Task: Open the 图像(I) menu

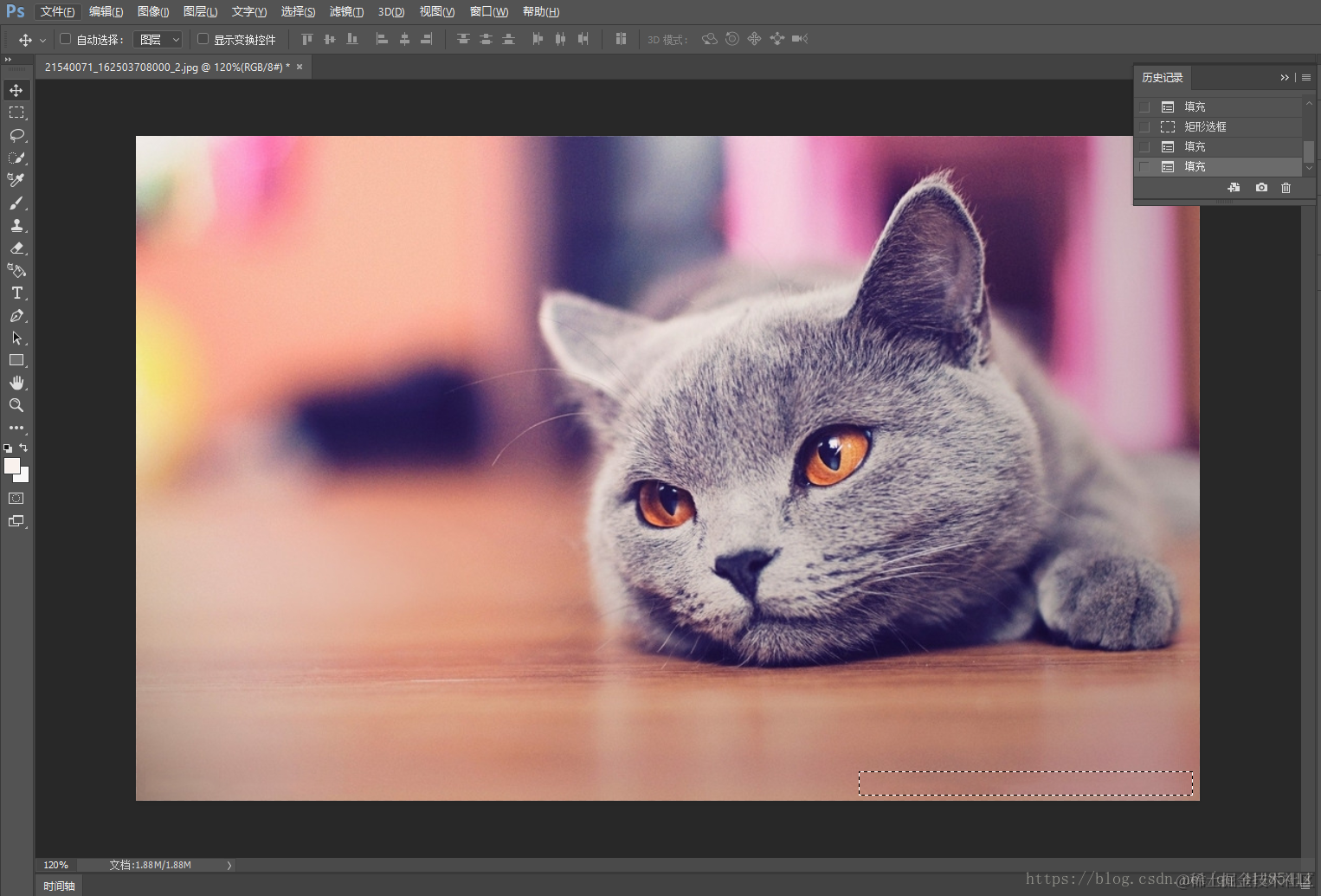Action: pyautogui.click(x=153, y=11)
